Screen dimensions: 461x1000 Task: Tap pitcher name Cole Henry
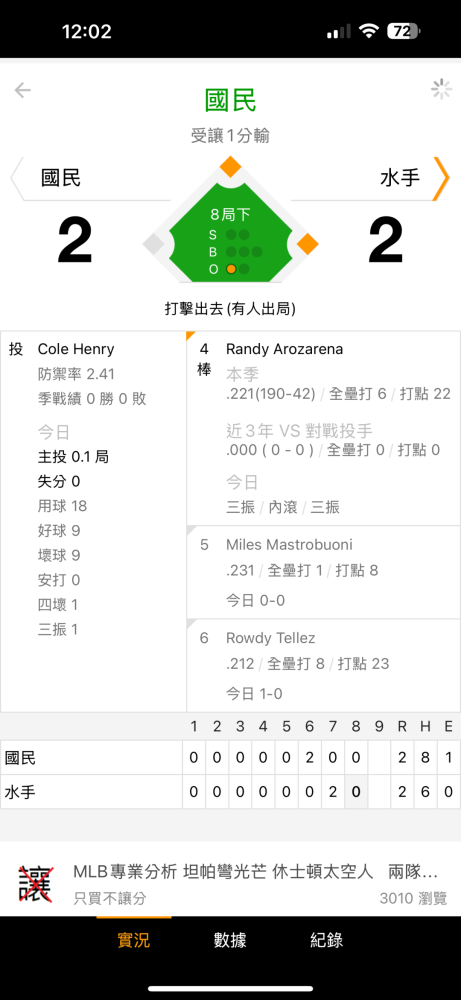pos(76,349)
